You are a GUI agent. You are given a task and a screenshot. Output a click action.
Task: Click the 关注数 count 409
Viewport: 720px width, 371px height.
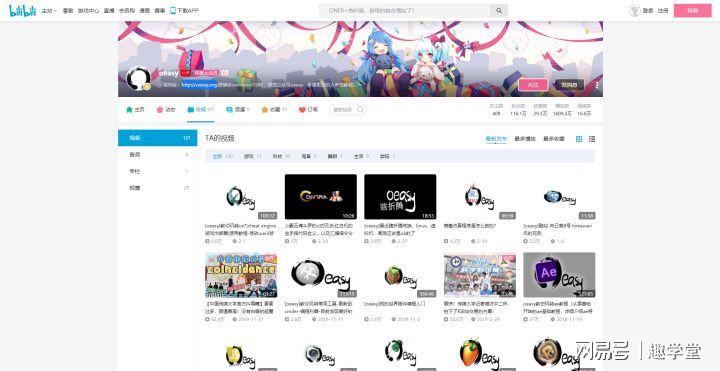[496, 113]
